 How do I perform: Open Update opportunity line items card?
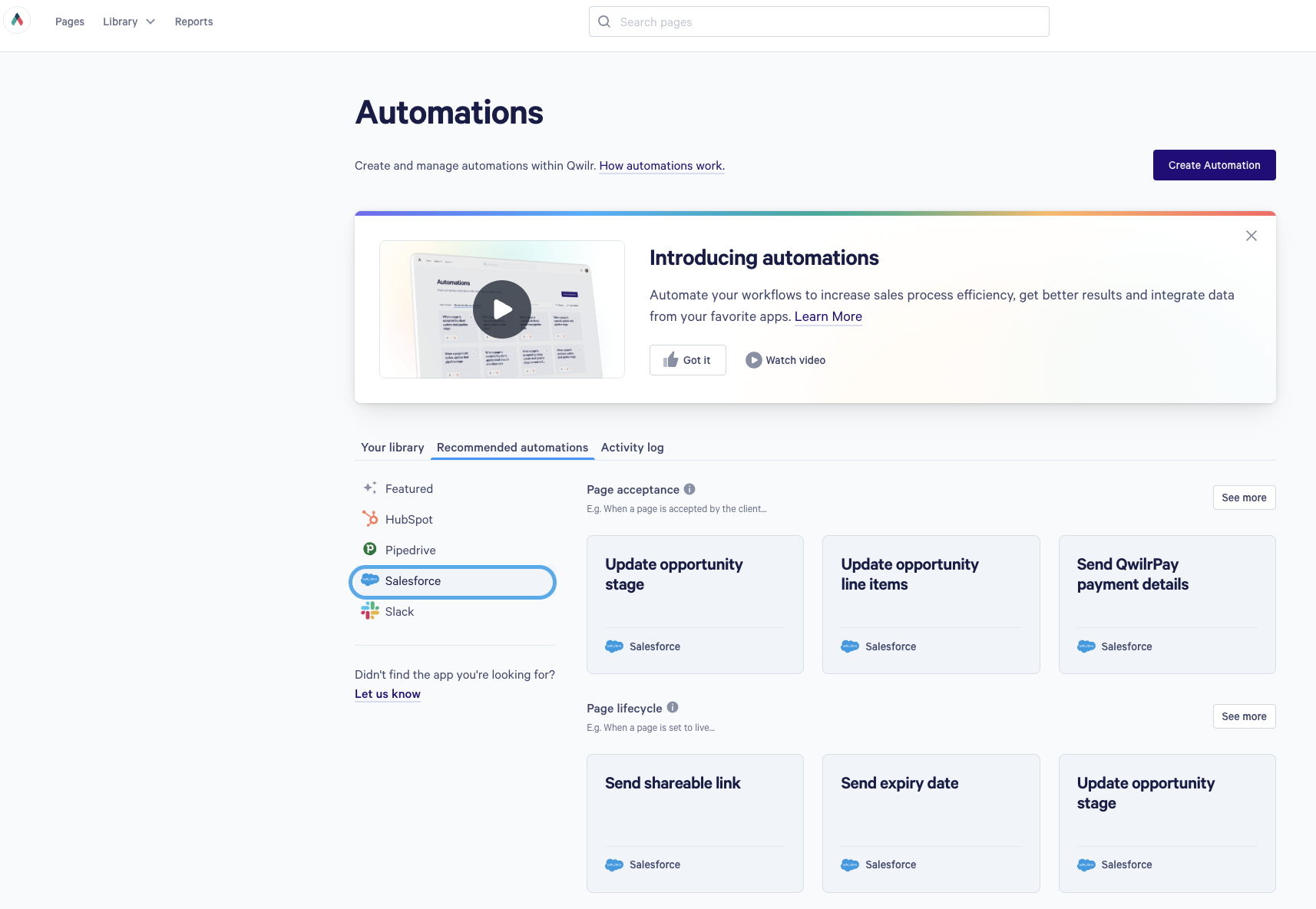931,604
